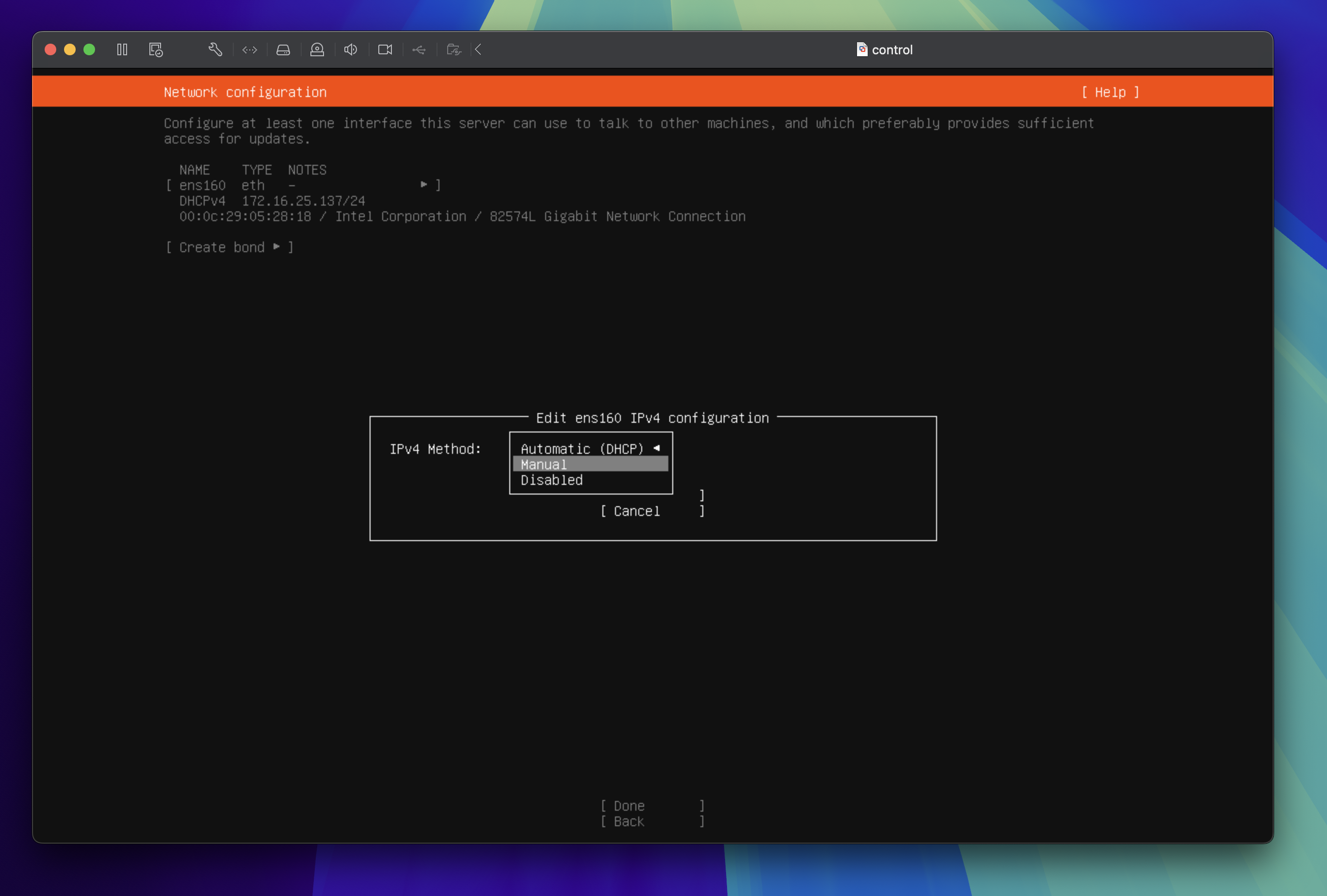Image resolution: width=1327 pixels, height=896 pixels.
Task: Select Manual as the IPv4 method
Action: (x=542, y=464)
